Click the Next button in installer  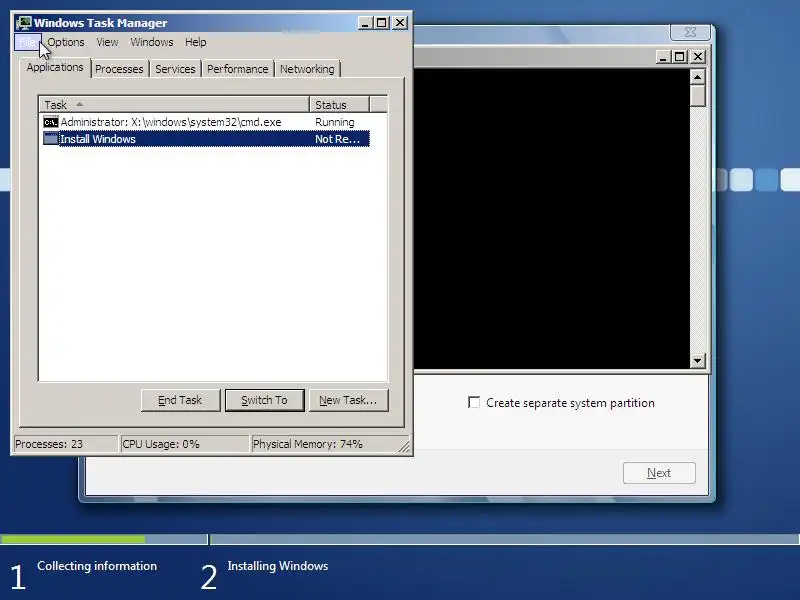click(x=659, y=473)
